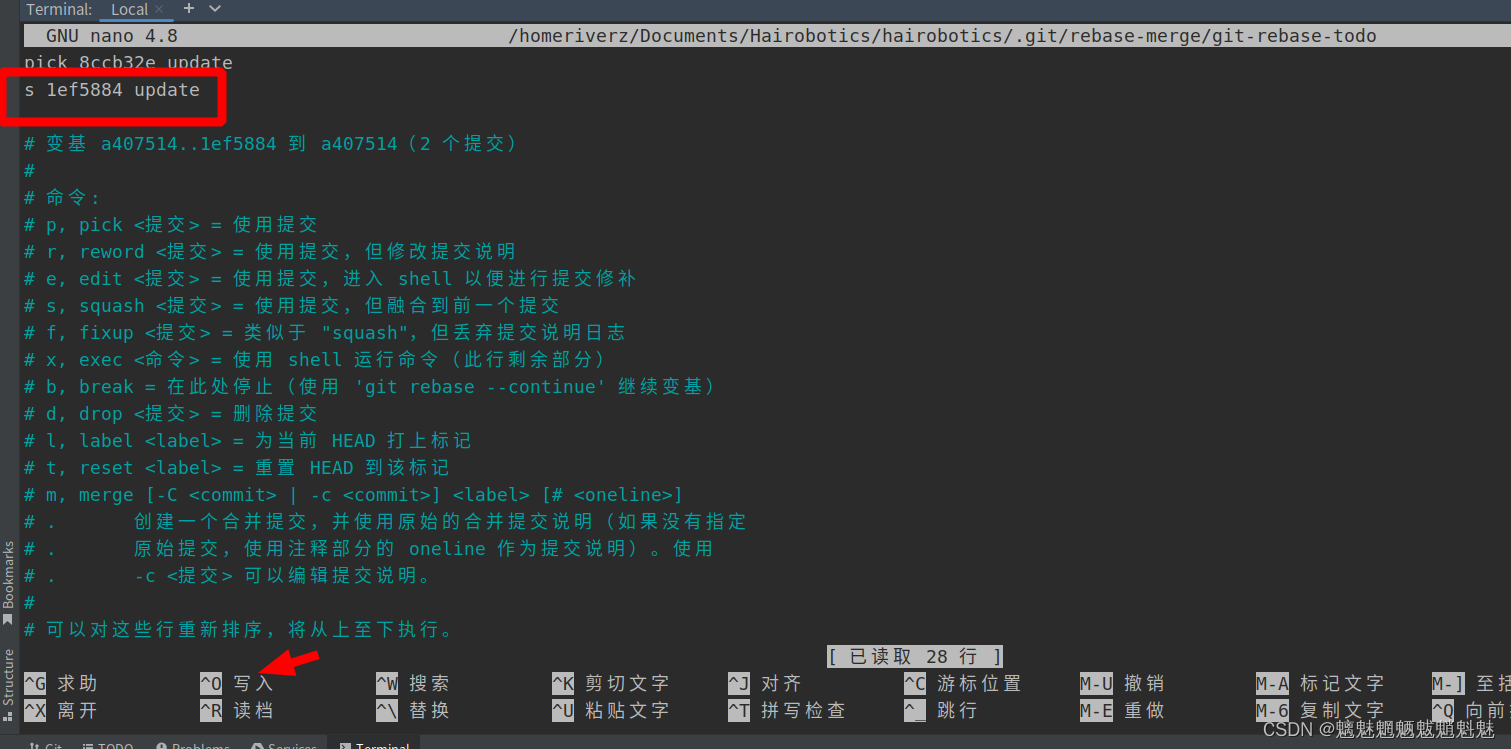
Task: Close the Local terminal tab
Action: tap(159, 9)
